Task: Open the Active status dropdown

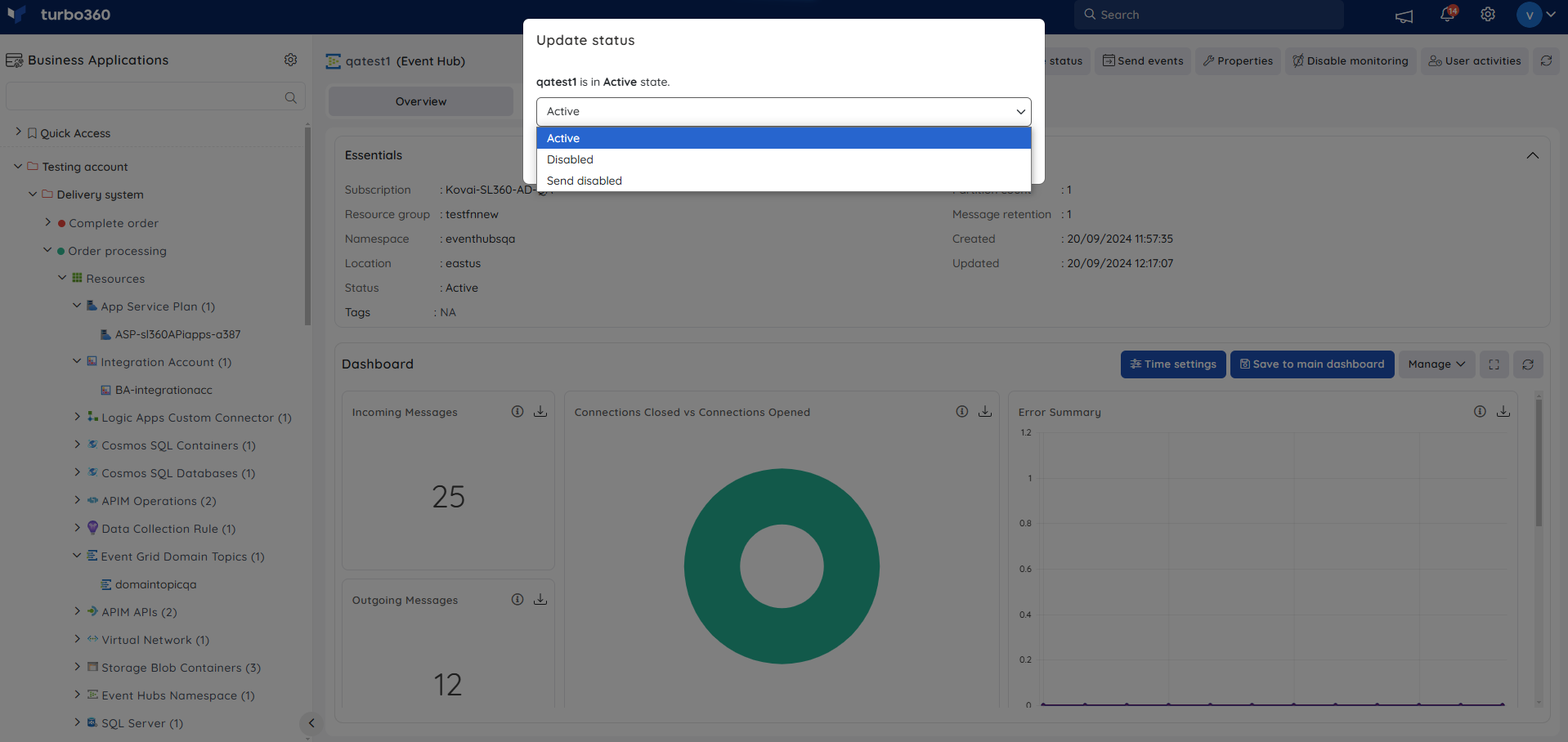Action: tap(783, 111)
